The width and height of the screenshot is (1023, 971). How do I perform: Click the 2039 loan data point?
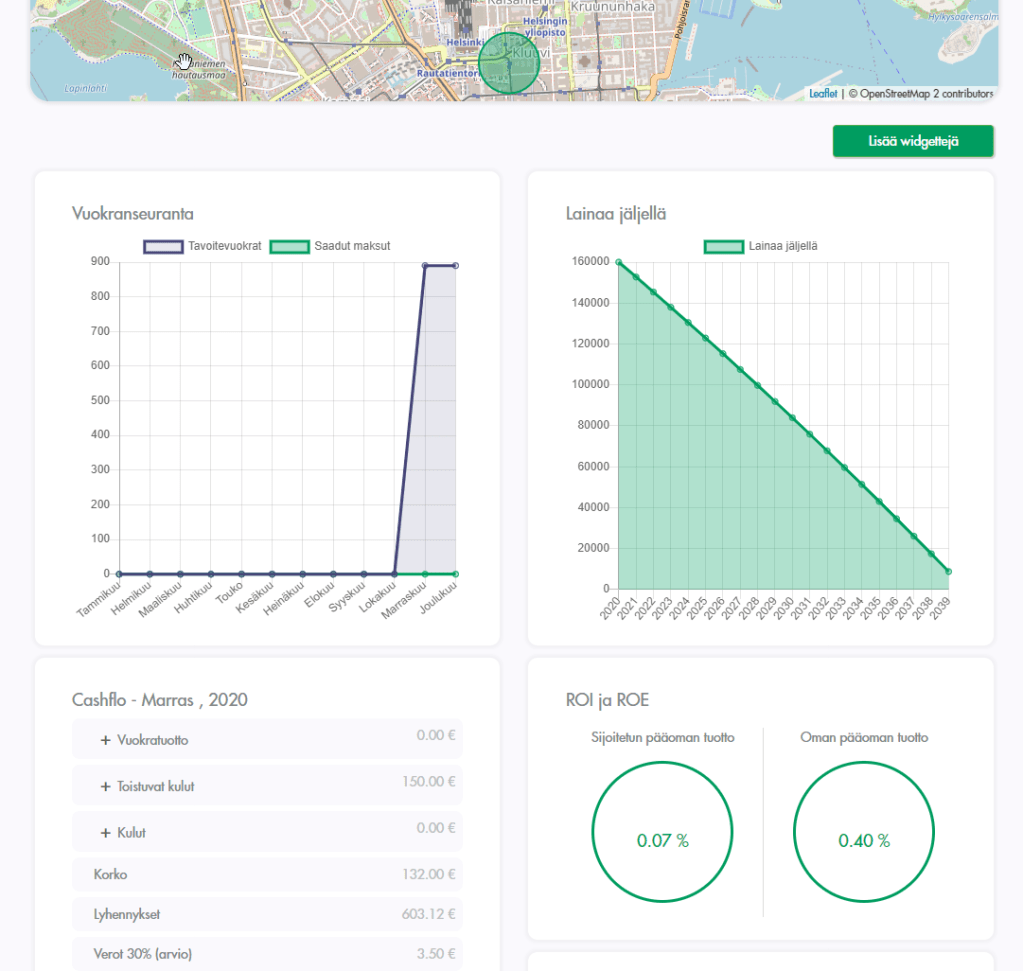(948, 572)
